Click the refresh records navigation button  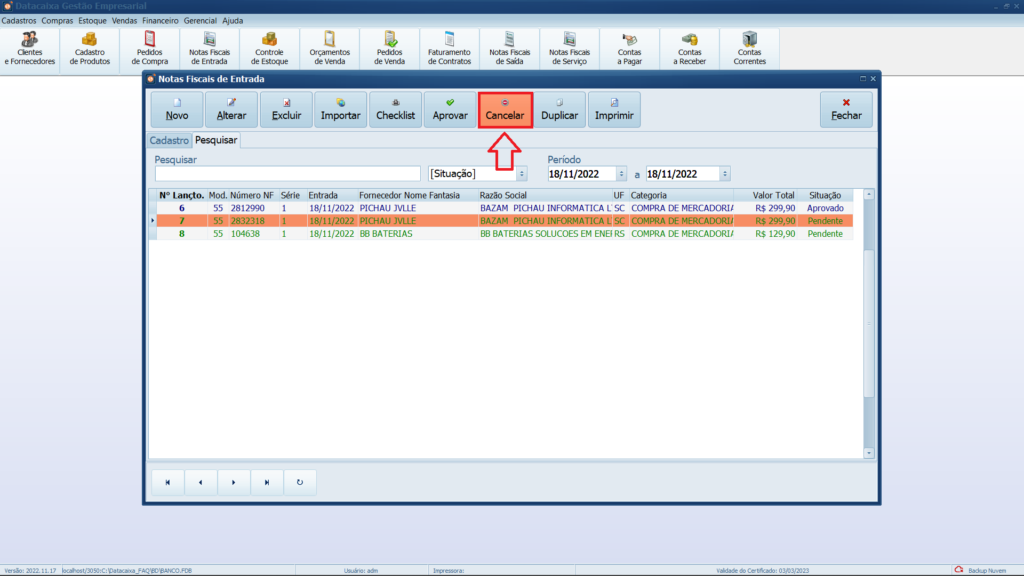pos(299,482)
